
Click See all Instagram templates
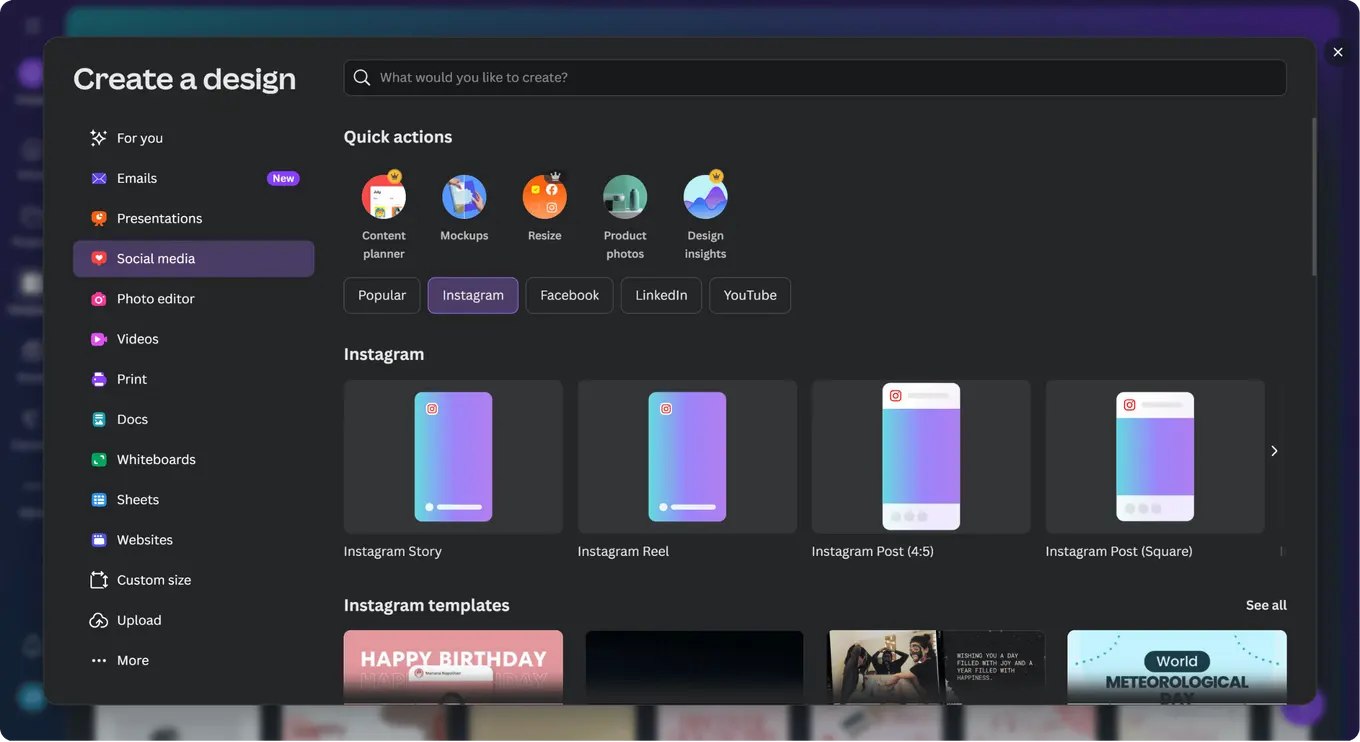pyautogui.click(x=1265, y=605)
